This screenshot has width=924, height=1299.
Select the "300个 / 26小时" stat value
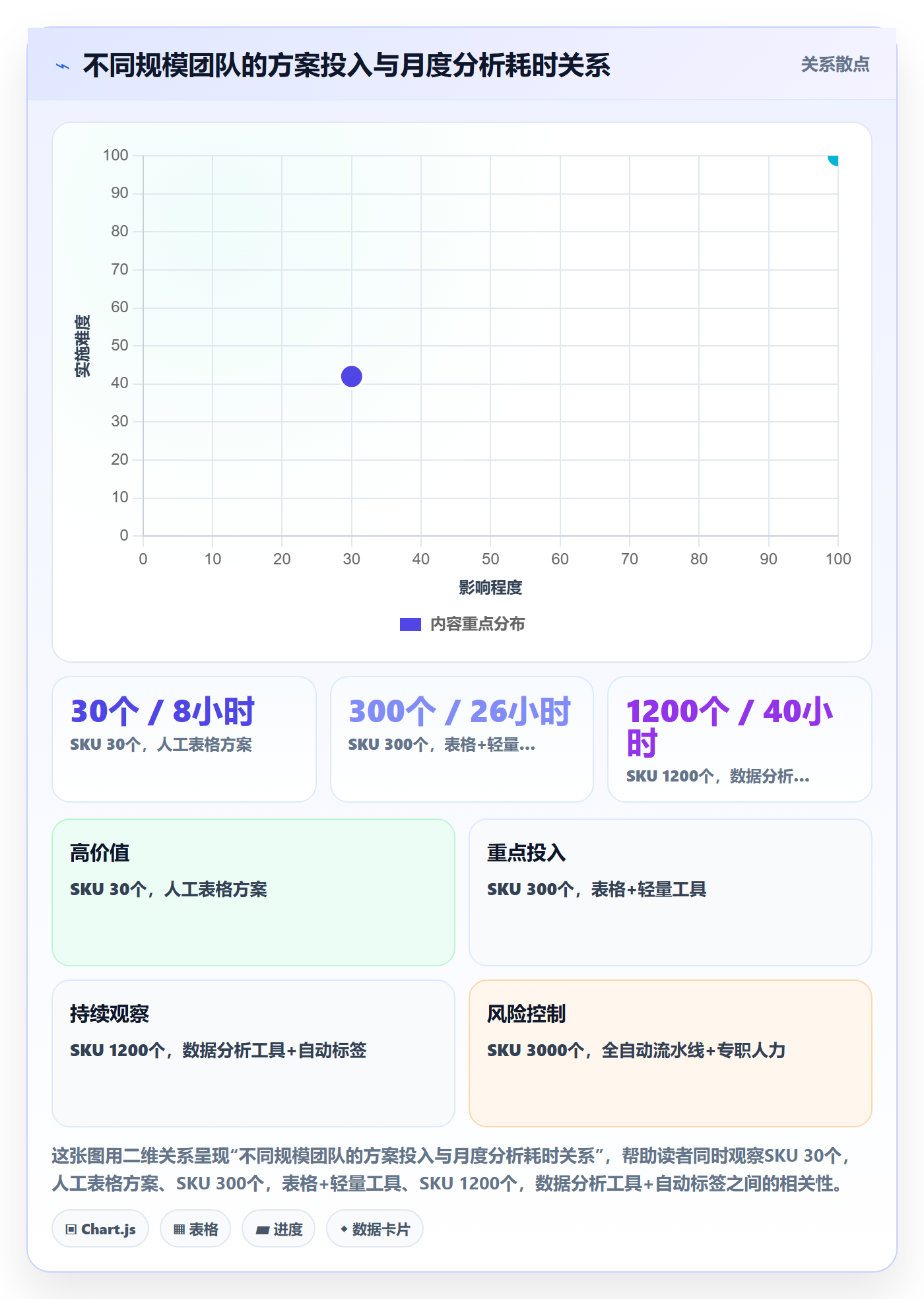coord(459,712)
